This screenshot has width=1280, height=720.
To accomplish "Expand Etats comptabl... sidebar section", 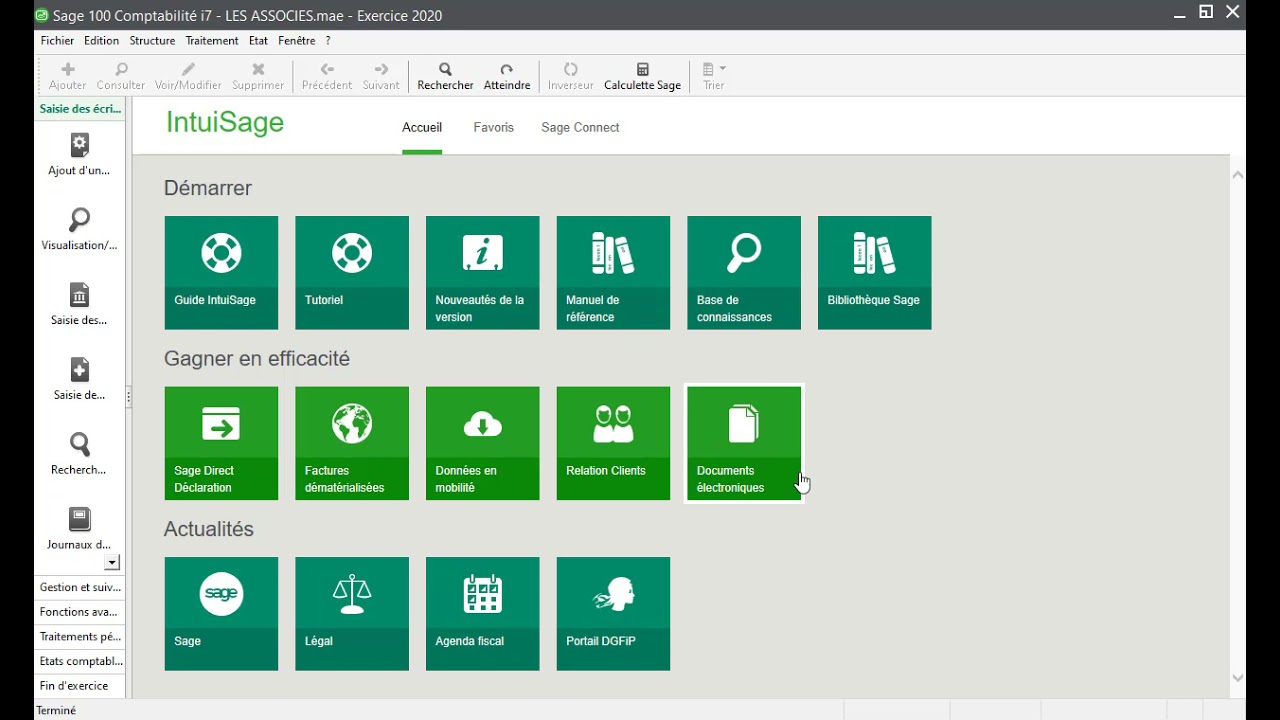I will click(80, 661).
